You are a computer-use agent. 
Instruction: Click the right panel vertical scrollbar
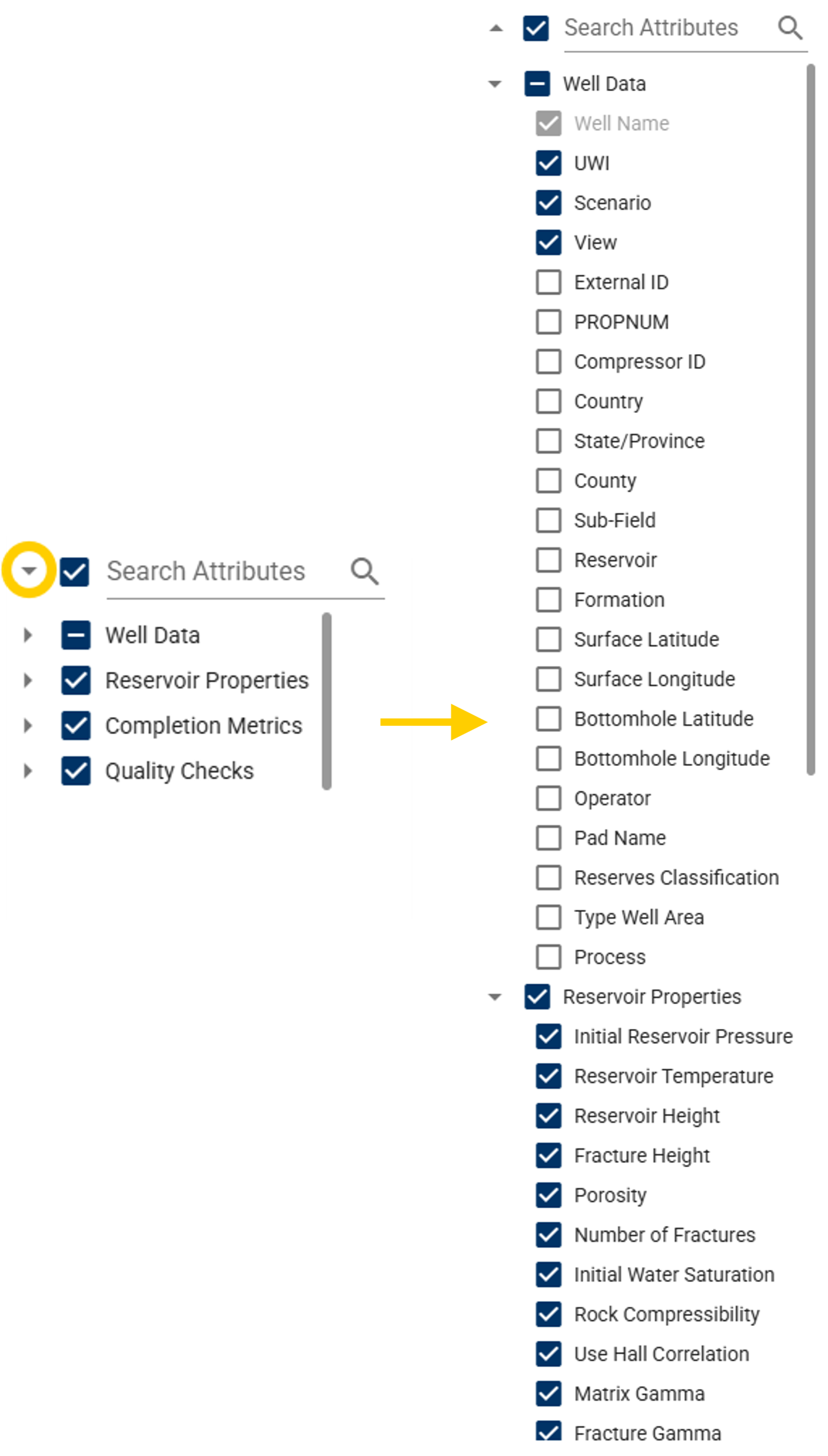(810, 419)
